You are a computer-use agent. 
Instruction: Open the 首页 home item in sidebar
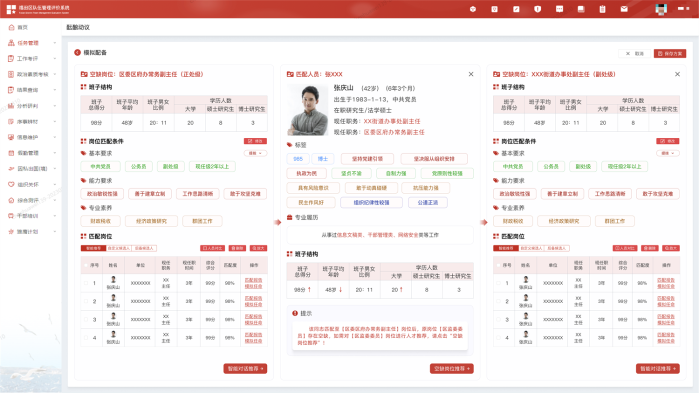pos(22,28)
